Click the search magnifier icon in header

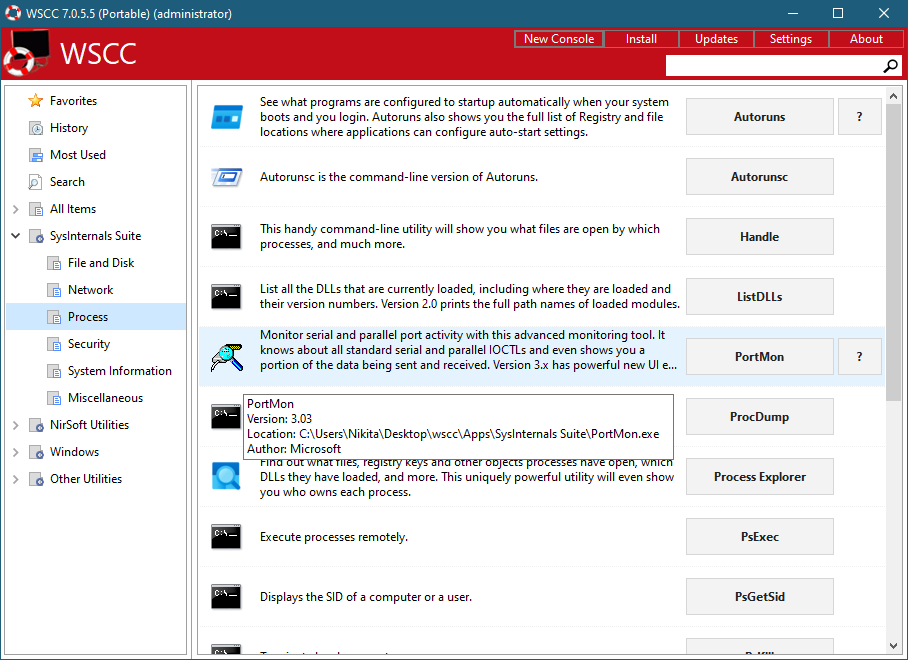[x=890, y=66]
